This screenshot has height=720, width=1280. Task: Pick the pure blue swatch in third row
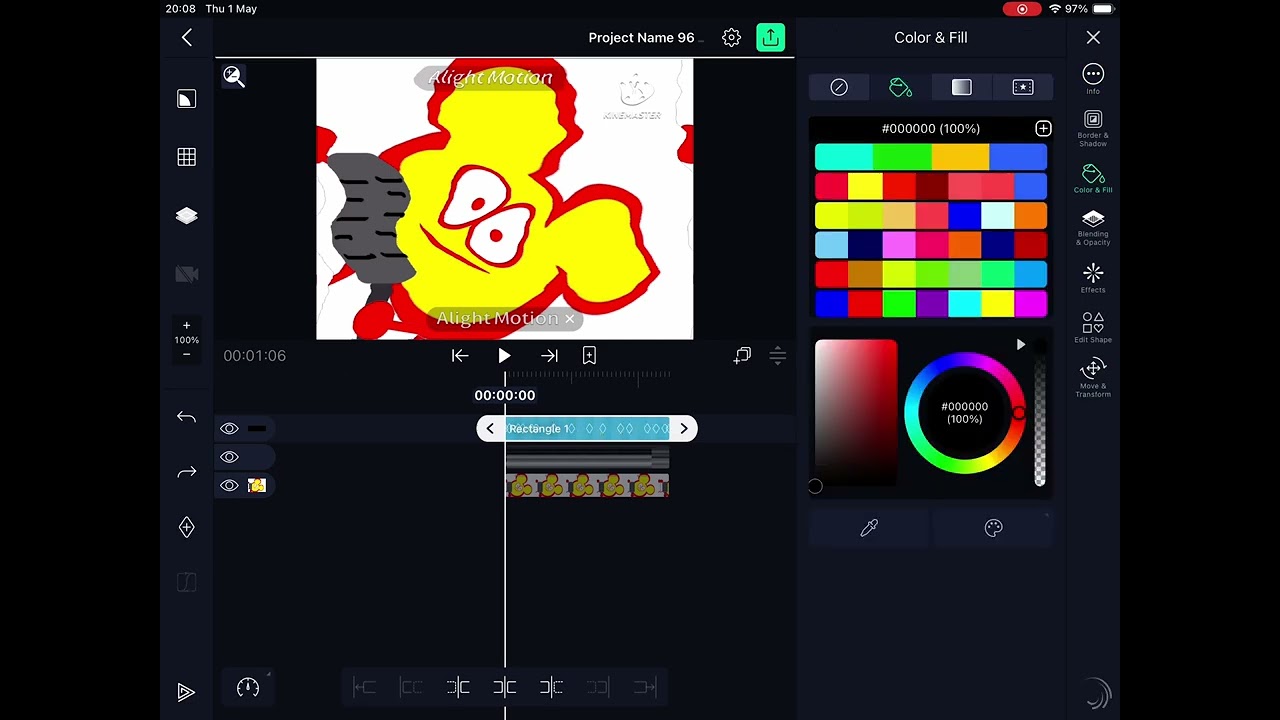click(x=964, y=215)
